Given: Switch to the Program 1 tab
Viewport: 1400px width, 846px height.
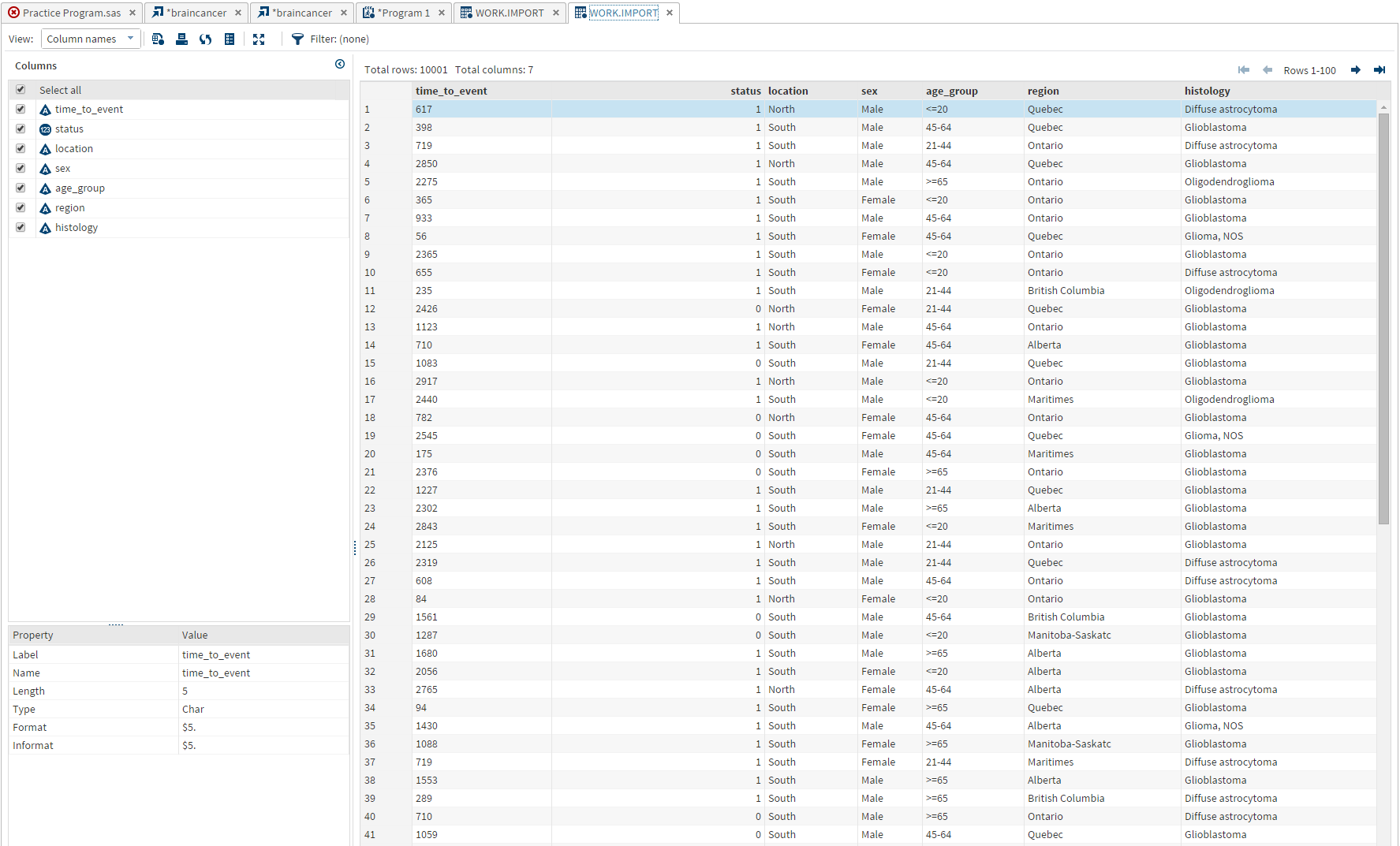Looking at the screenshot, I should pyautogui.click(x=404, y=13).
